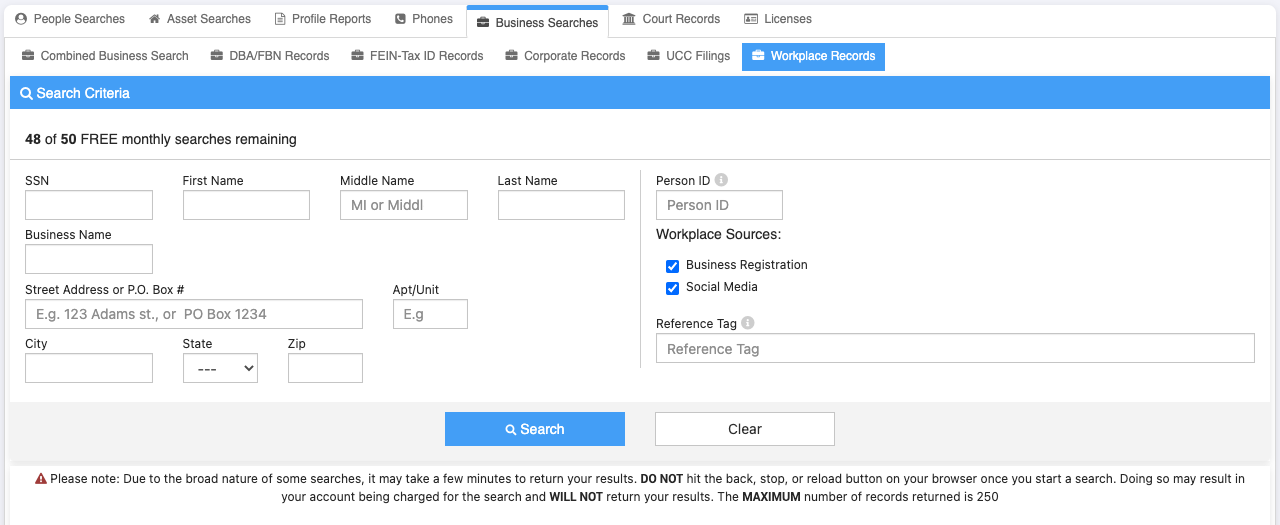Click the Person ID input field

point(719,205)
